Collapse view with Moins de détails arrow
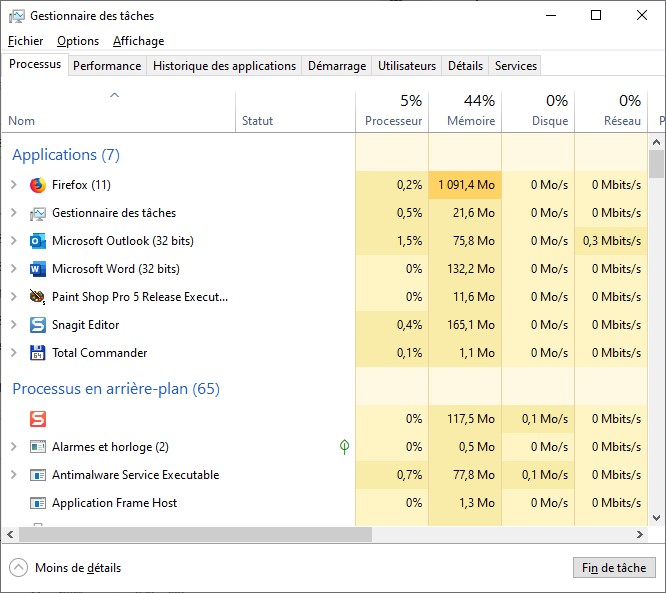 19,568
